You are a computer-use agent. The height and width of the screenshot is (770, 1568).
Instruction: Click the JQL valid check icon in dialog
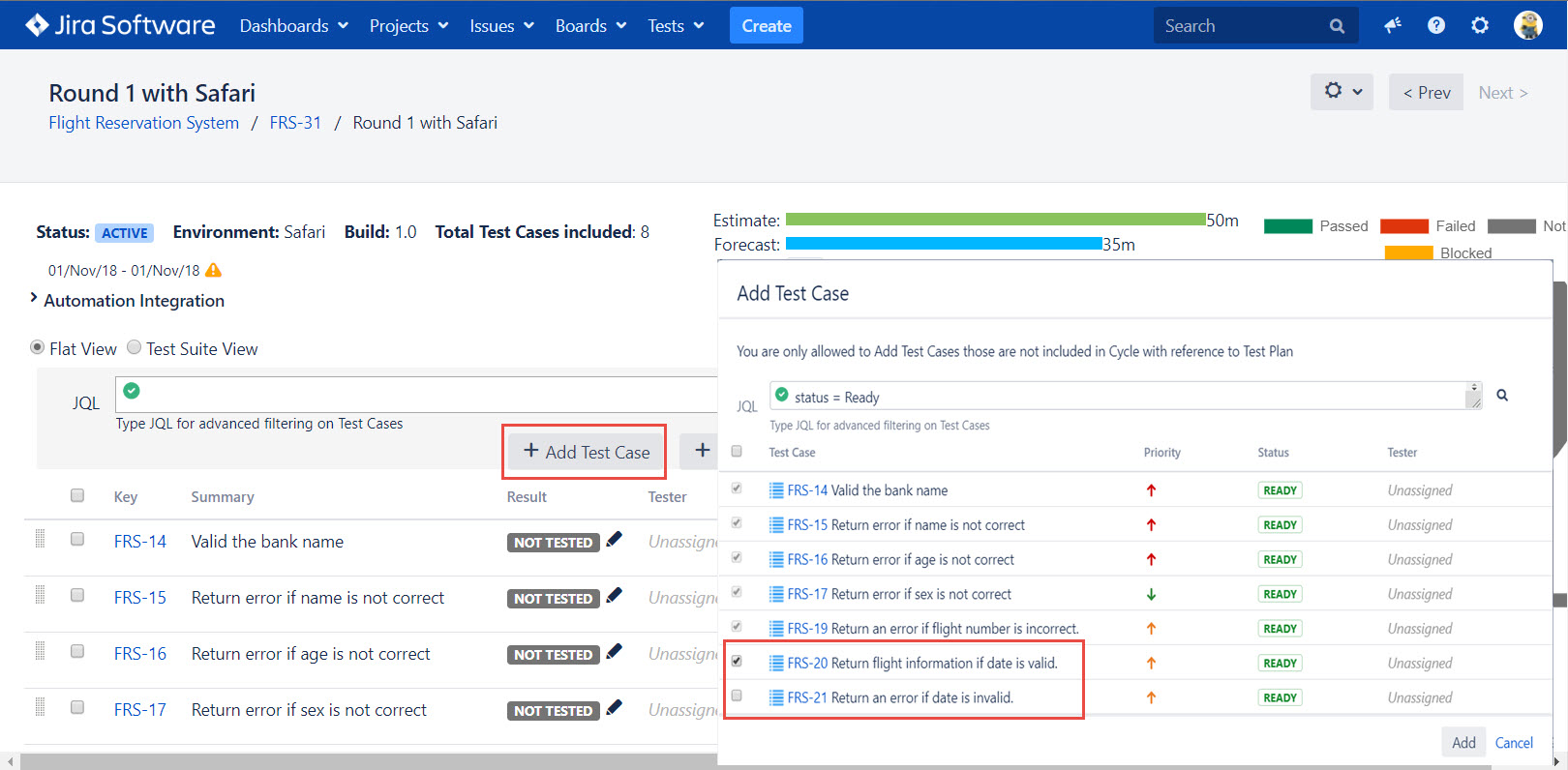pyautogui.click(x=782, y=395)
